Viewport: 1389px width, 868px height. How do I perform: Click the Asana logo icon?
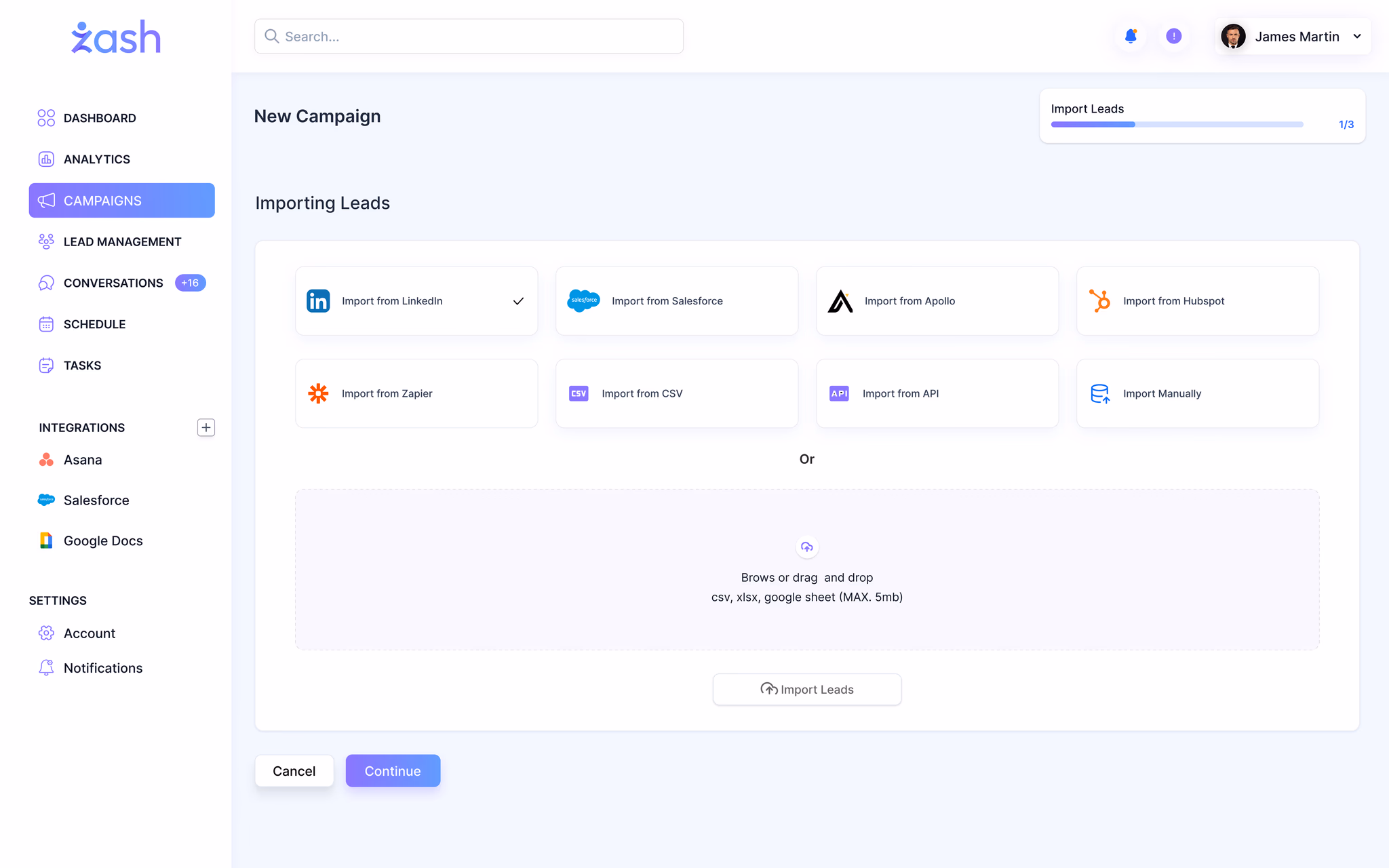[x=46, y=460]
